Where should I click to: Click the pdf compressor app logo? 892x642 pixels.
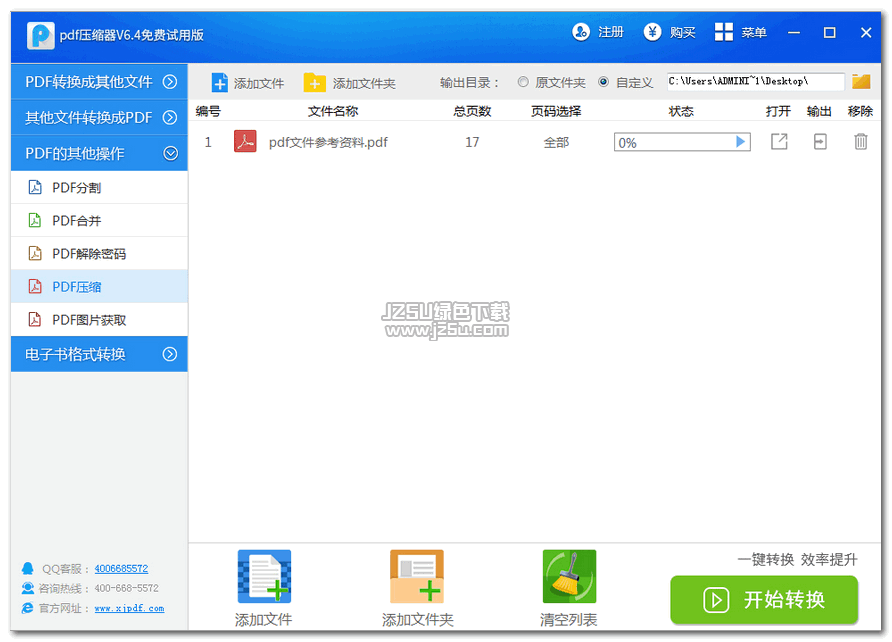coord(40,35)
